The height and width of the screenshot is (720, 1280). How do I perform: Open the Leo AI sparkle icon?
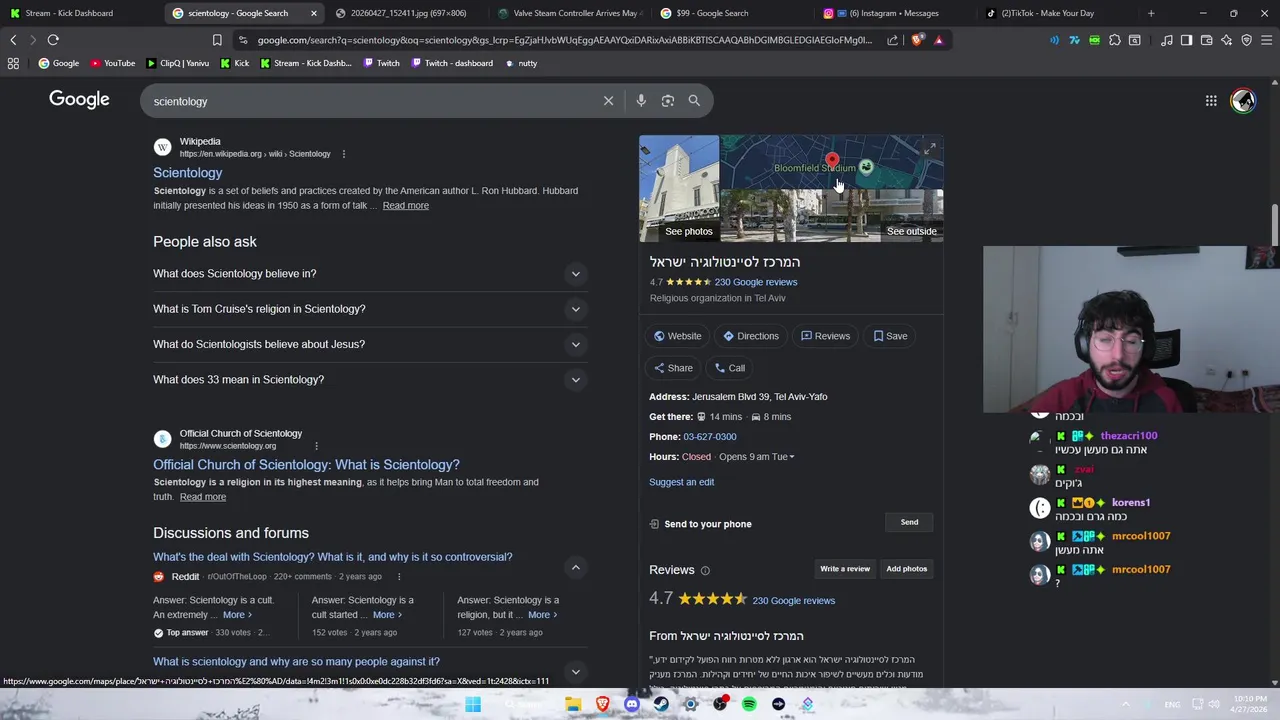1226,40
